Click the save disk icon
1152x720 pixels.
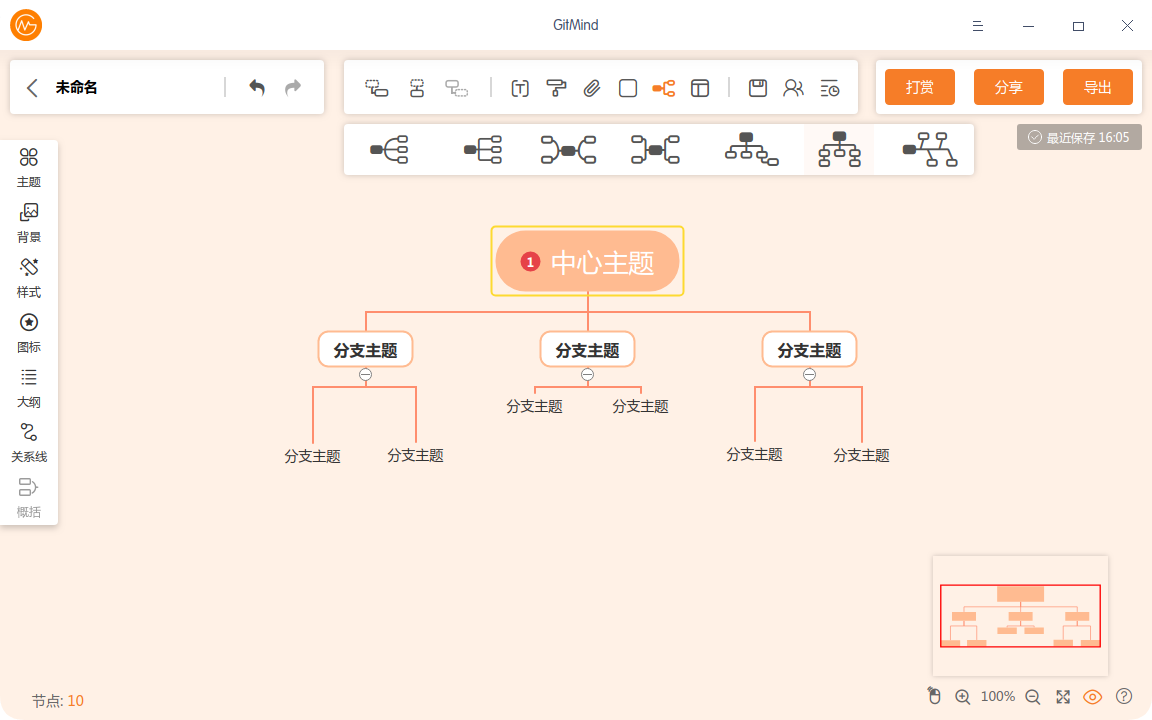tap(758, 88)
